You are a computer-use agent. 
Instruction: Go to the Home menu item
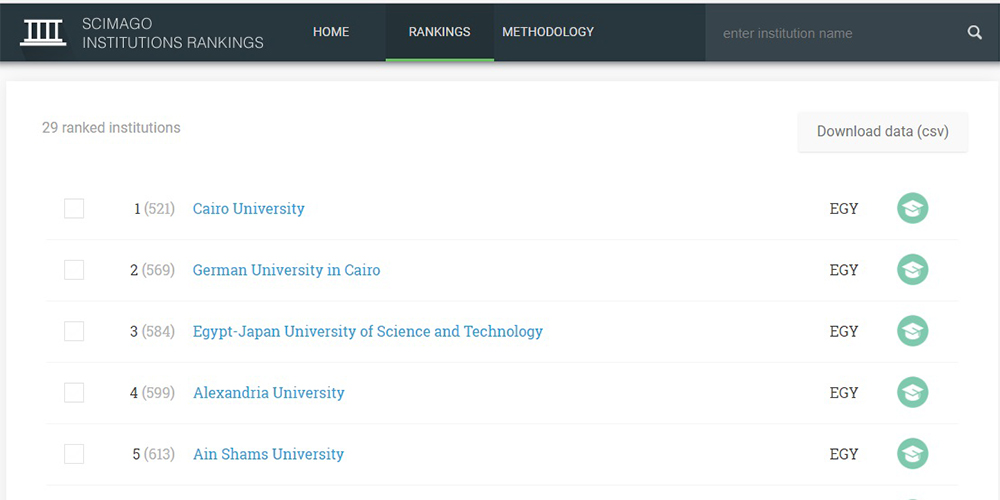[x=331, y=32]
